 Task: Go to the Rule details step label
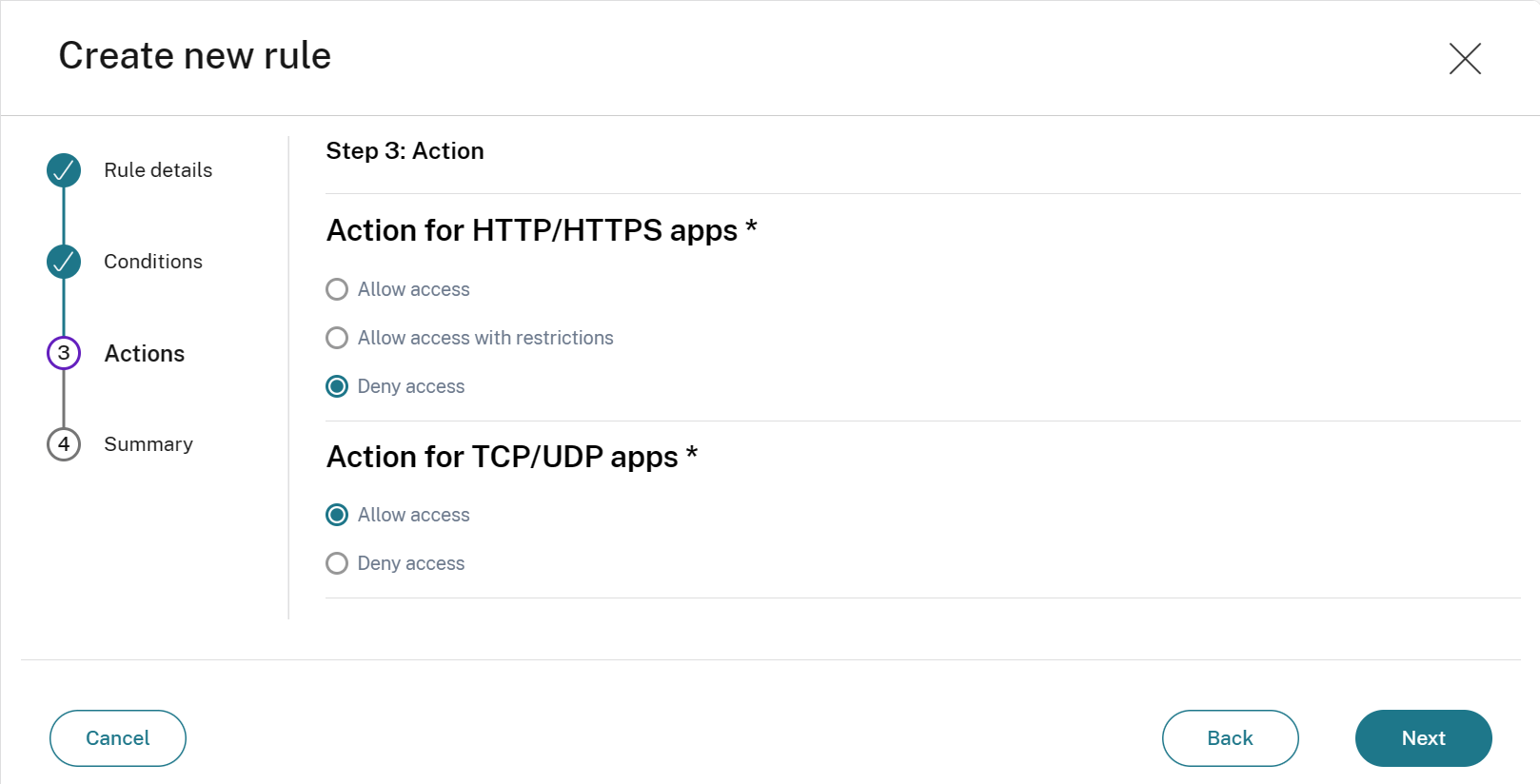(158, 170)
